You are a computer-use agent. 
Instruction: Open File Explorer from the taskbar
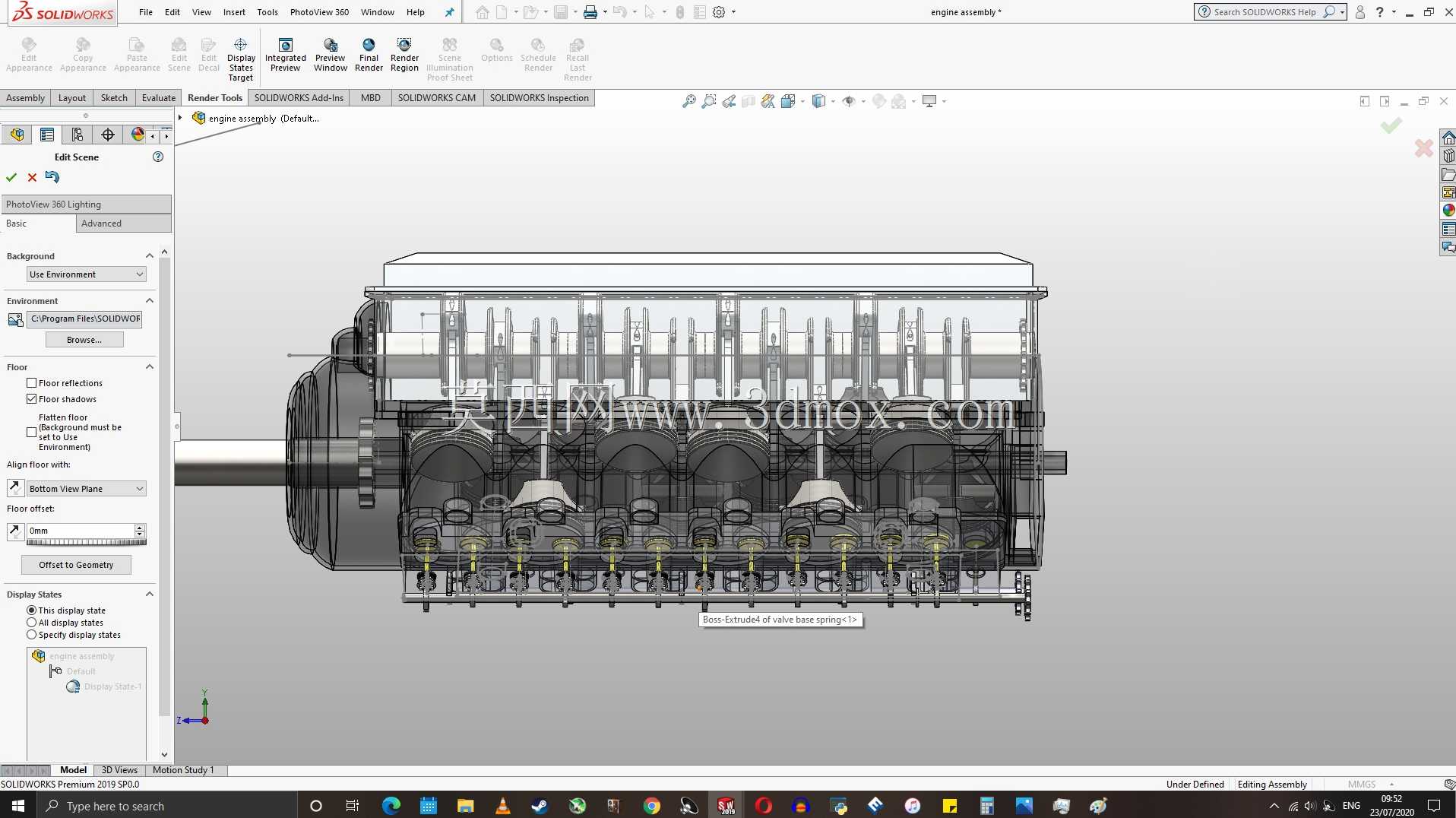[x=465, y=806]
